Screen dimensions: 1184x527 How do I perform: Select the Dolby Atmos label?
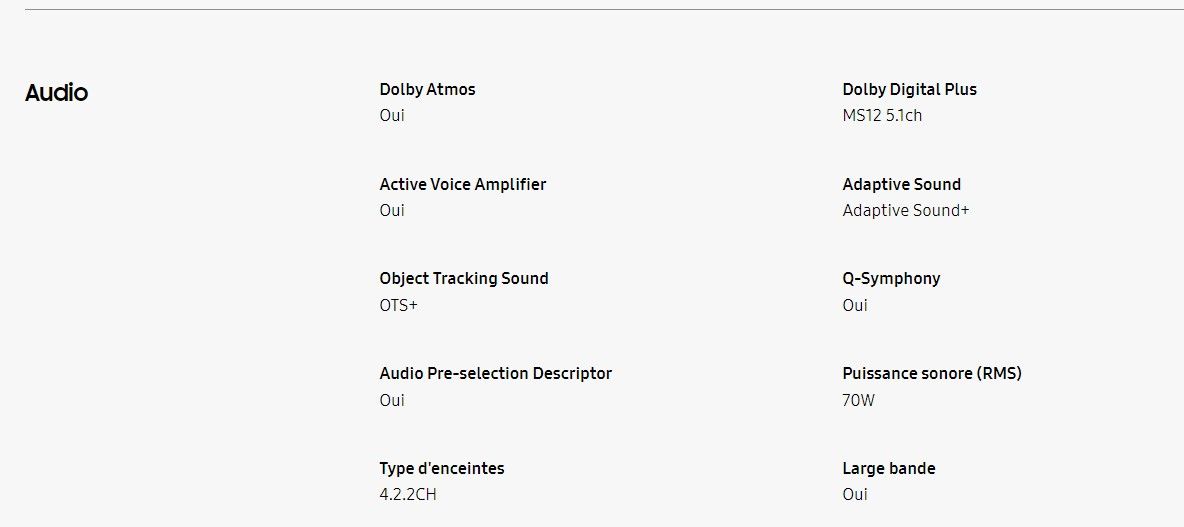[x=427, y=89]
